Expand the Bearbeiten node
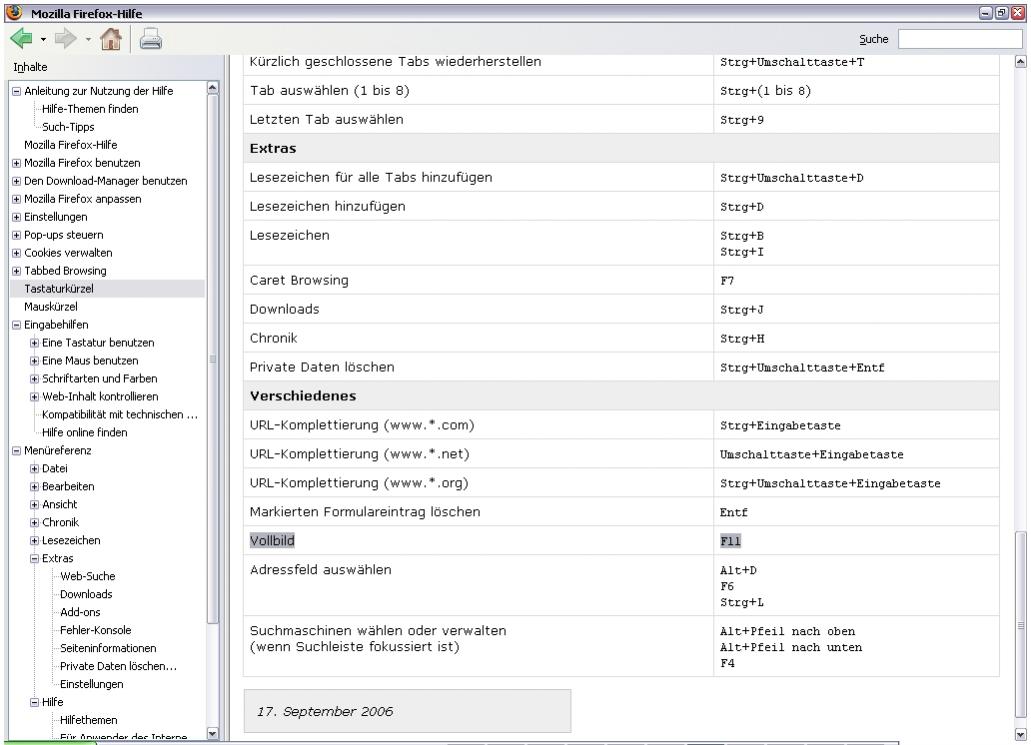The height and width of the screenshot is (745, 1031). pyautogui.click(x=34, y=487)
